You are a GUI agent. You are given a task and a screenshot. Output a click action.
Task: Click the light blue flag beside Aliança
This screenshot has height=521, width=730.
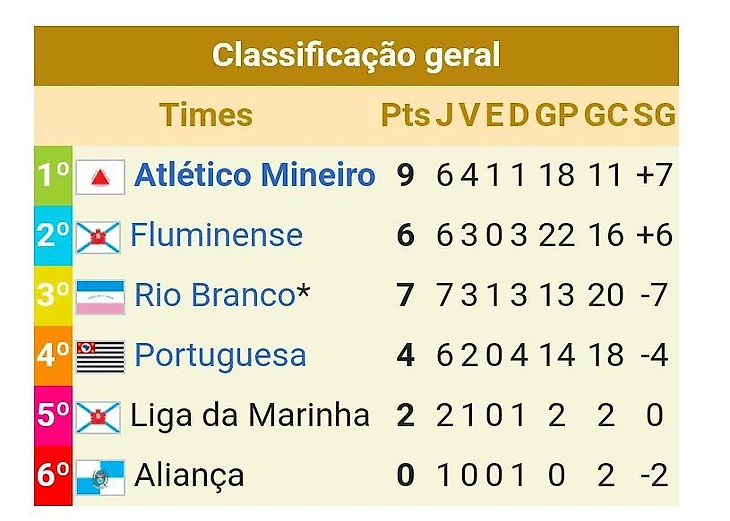pyautogui.click(x=100, y=477)
